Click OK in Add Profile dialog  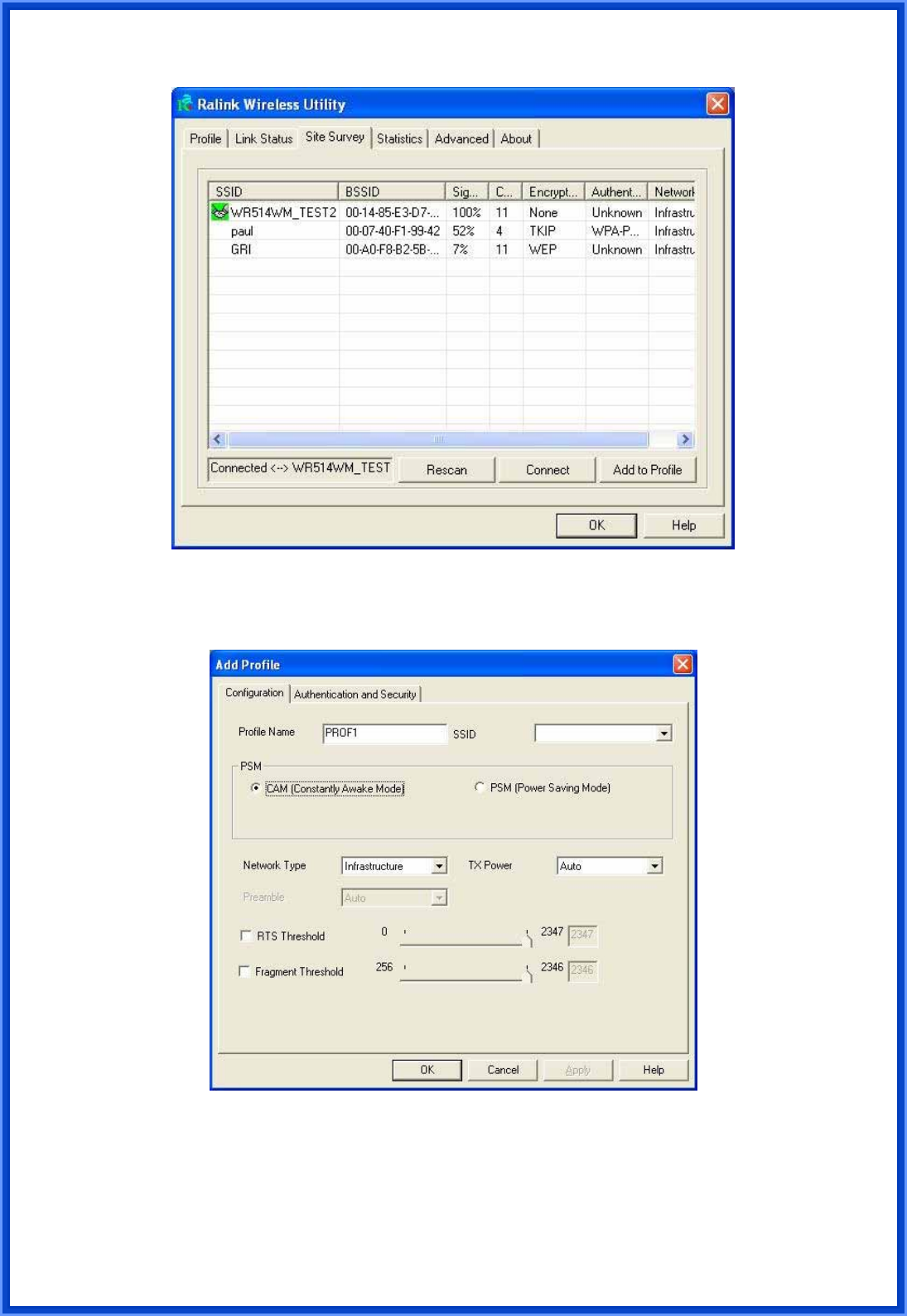point(427,1070)
